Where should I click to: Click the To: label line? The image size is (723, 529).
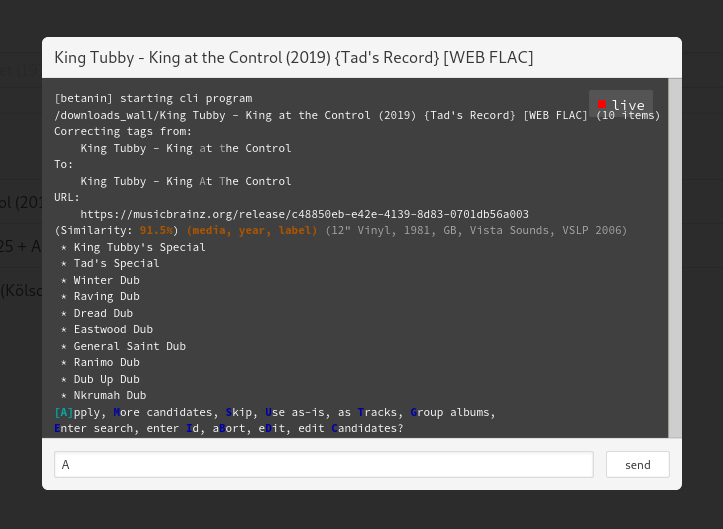[x=64, y=165]
